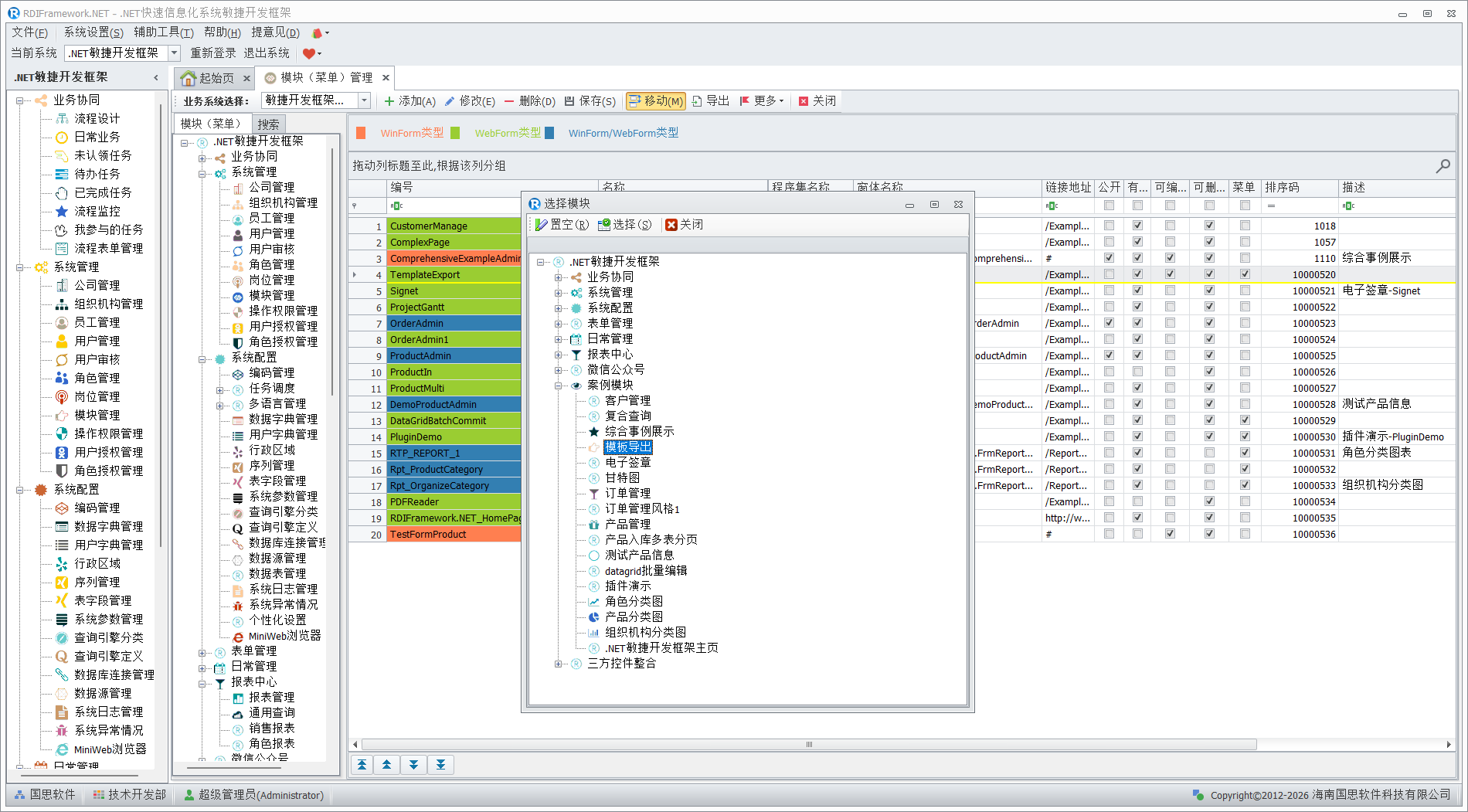The image size is (1468, 812).
Task: Click the 添加(A) add toolbar icon
Action: 389,101
